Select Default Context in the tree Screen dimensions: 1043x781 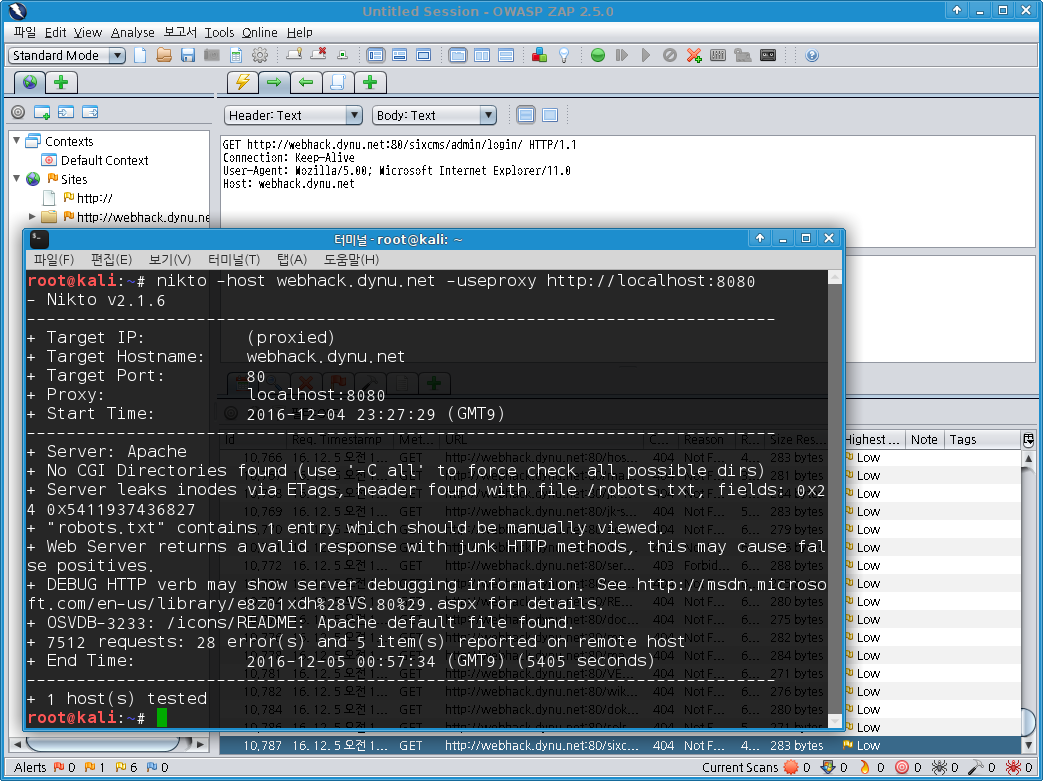[x=104, y=160]
